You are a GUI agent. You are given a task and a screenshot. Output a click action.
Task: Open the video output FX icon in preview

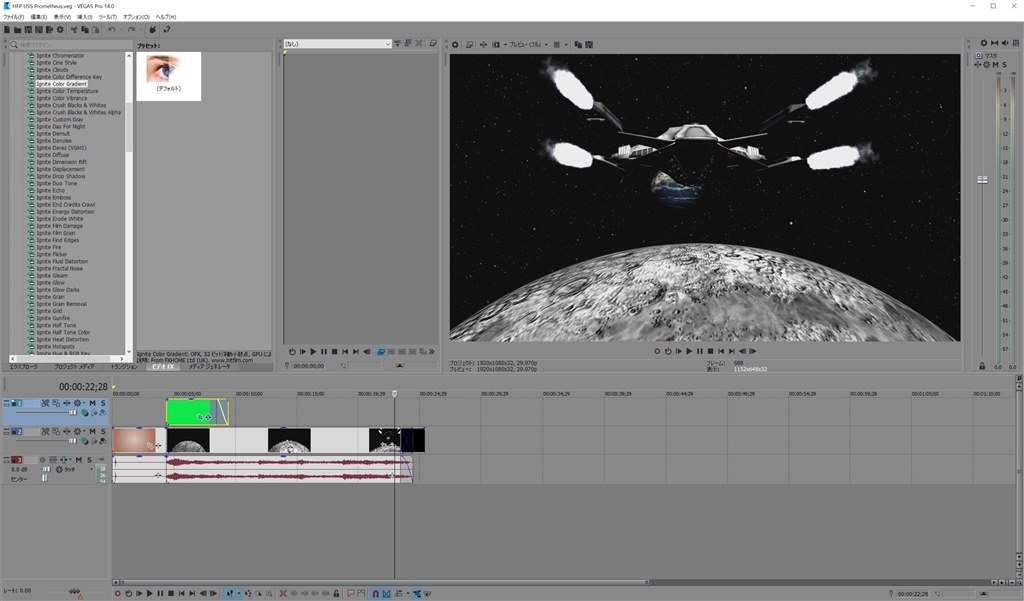[x=483, y=44]
